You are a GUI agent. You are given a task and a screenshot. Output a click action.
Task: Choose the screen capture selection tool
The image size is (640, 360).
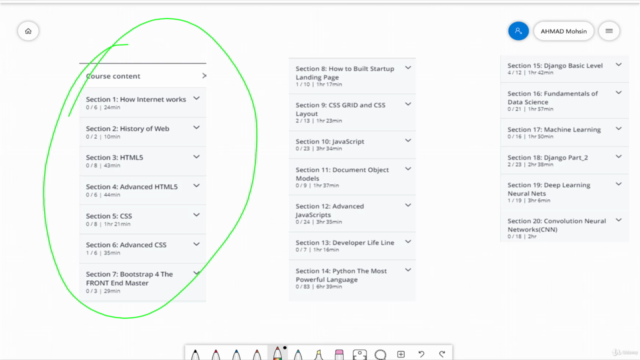click(x=360, y=354)
